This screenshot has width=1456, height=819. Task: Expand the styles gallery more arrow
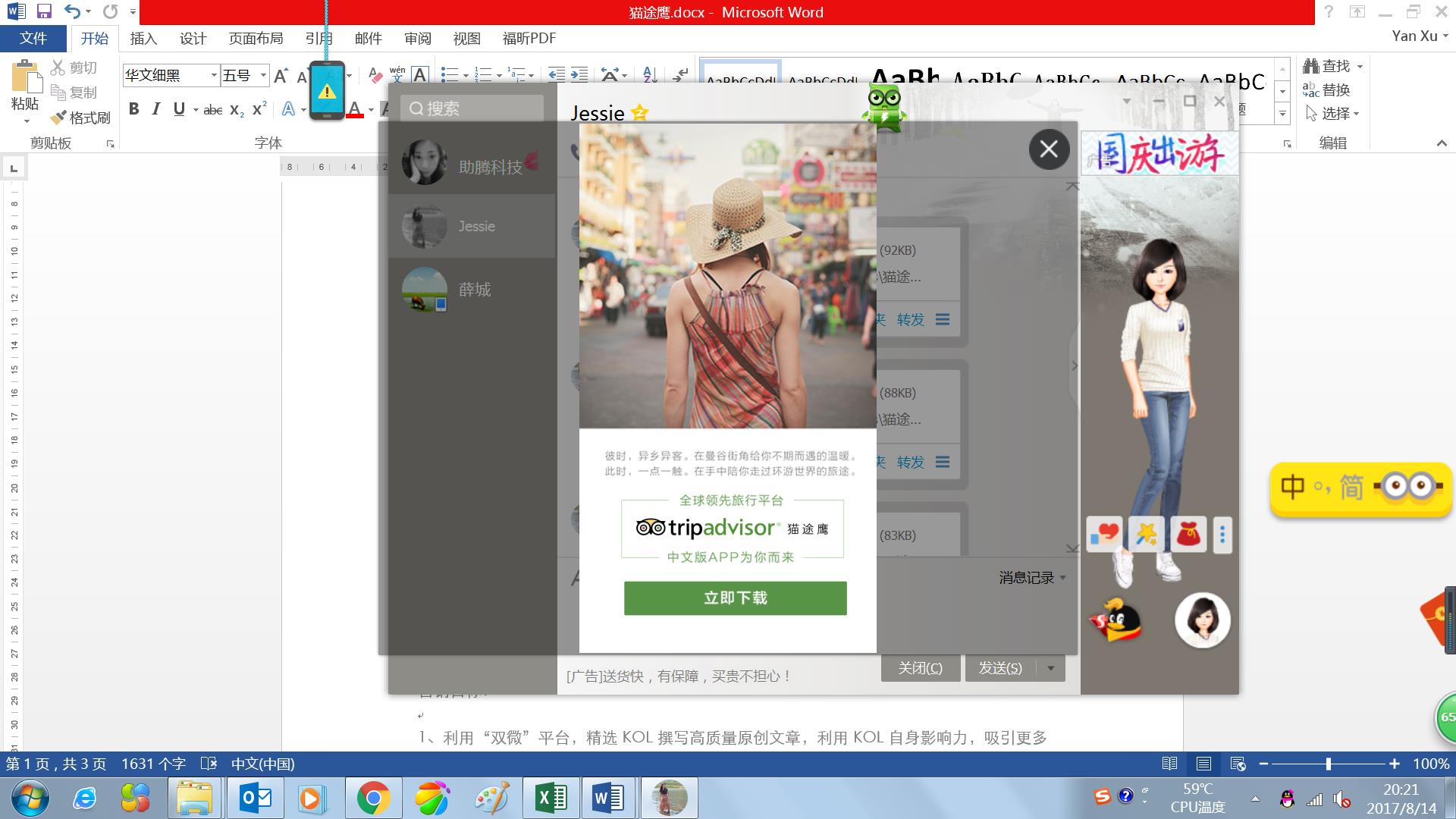point(1282,115)
